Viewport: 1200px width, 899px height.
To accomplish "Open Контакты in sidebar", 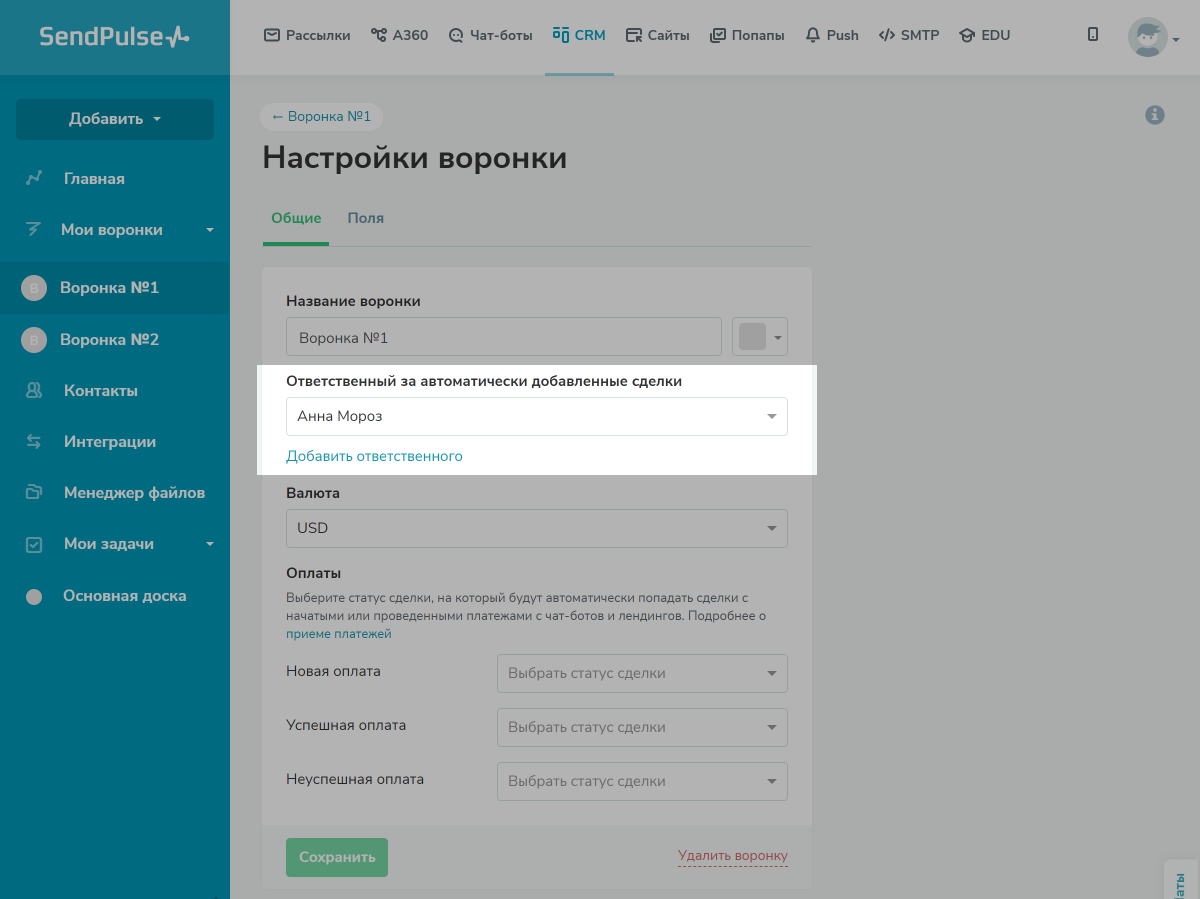I will click(x=101, y=391).
